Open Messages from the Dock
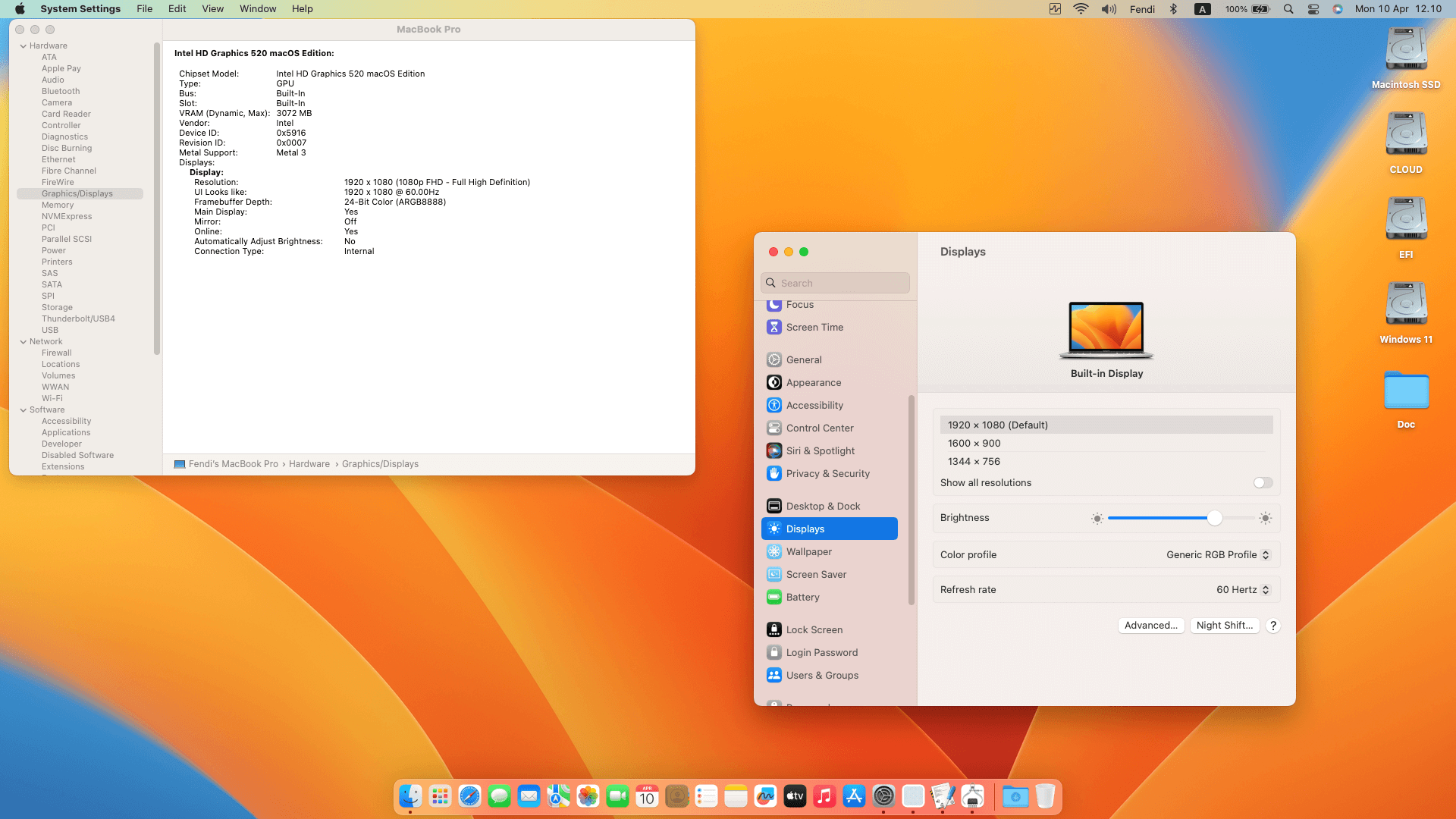Screen dimensions: 1456x819 (499, 796)
